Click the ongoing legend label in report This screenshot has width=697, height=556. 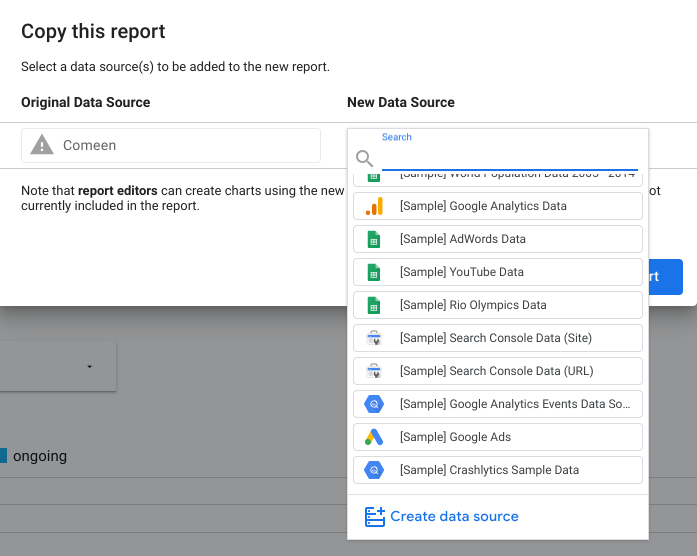[x=40, y=456]
